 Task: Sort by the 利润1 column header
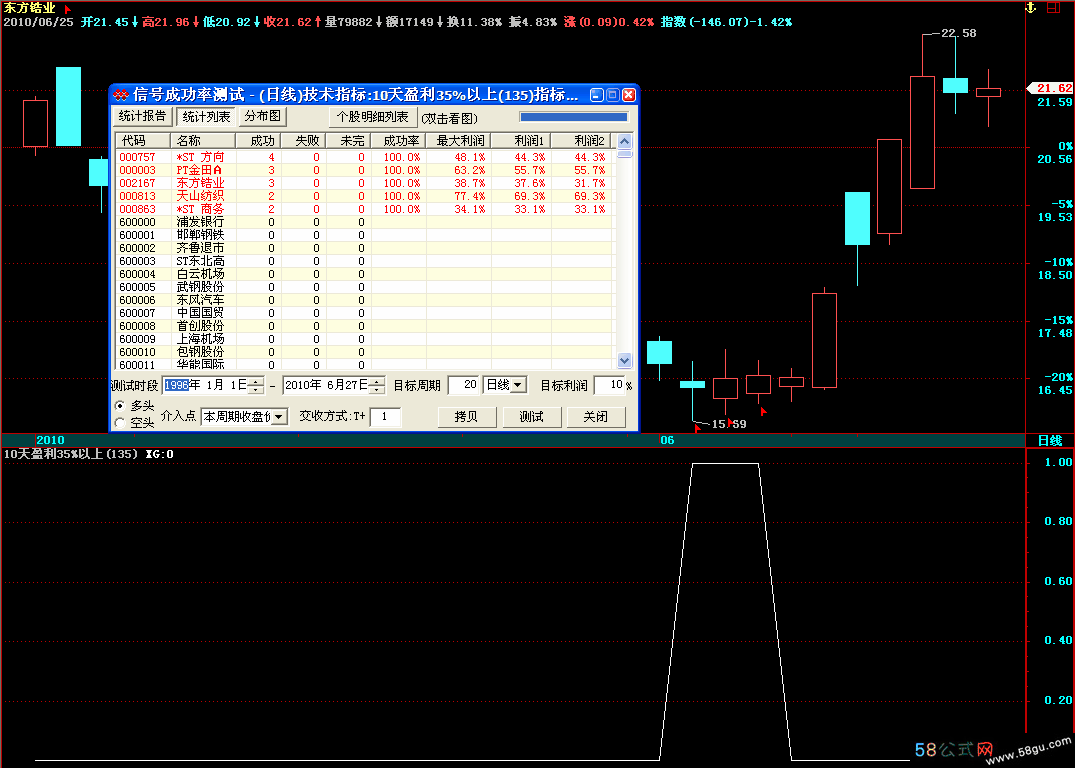pyautogui.click(x=522, y=141)
